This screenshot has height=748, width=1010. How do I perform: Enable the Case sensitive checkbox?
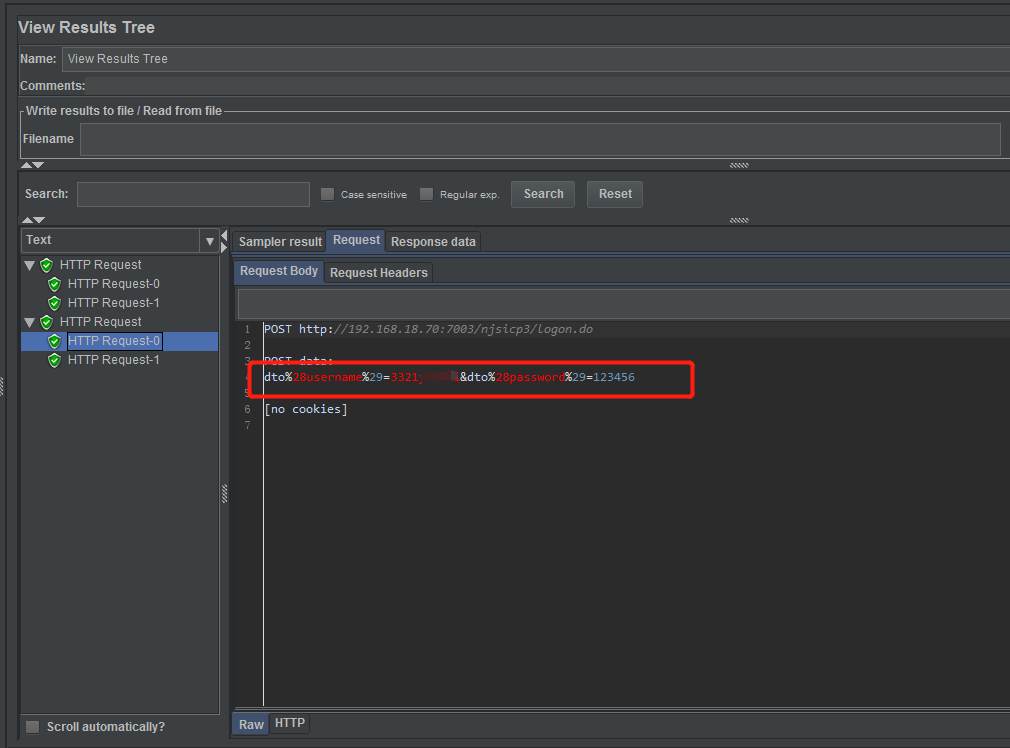coord(327,194)
